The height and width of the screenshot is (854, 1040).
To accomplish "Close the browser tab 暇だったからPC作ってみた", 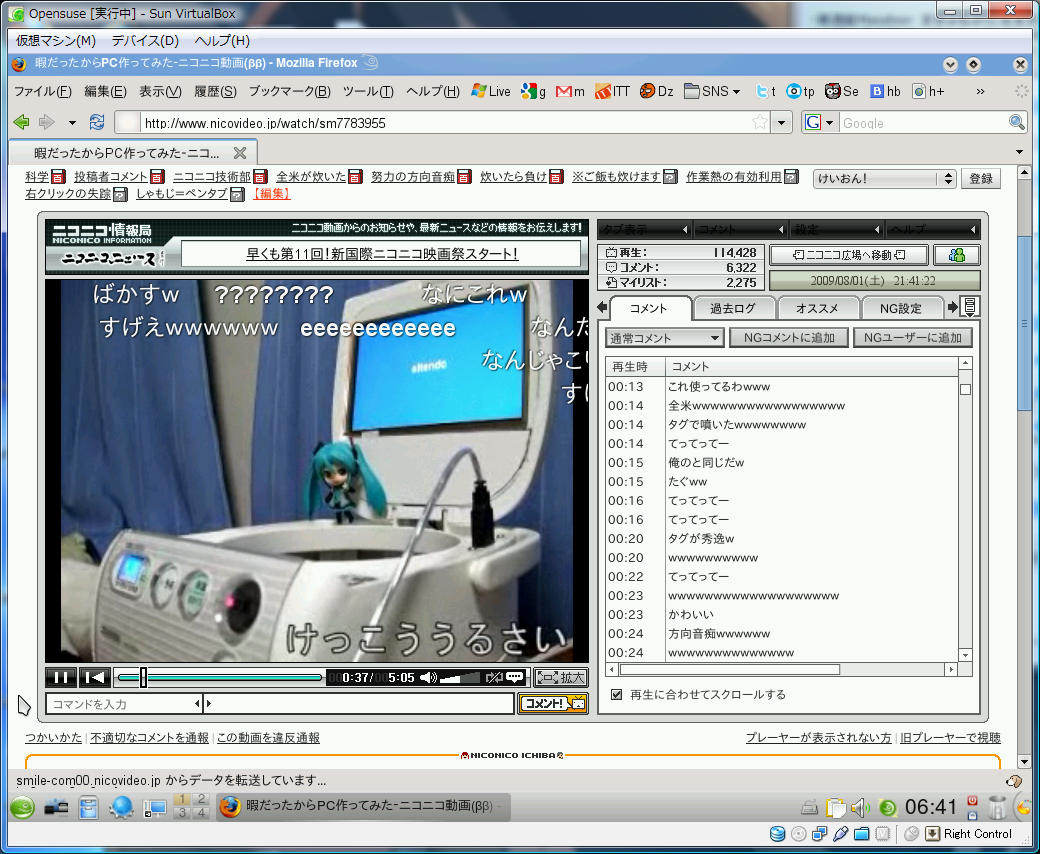I will tap(239, 153).
